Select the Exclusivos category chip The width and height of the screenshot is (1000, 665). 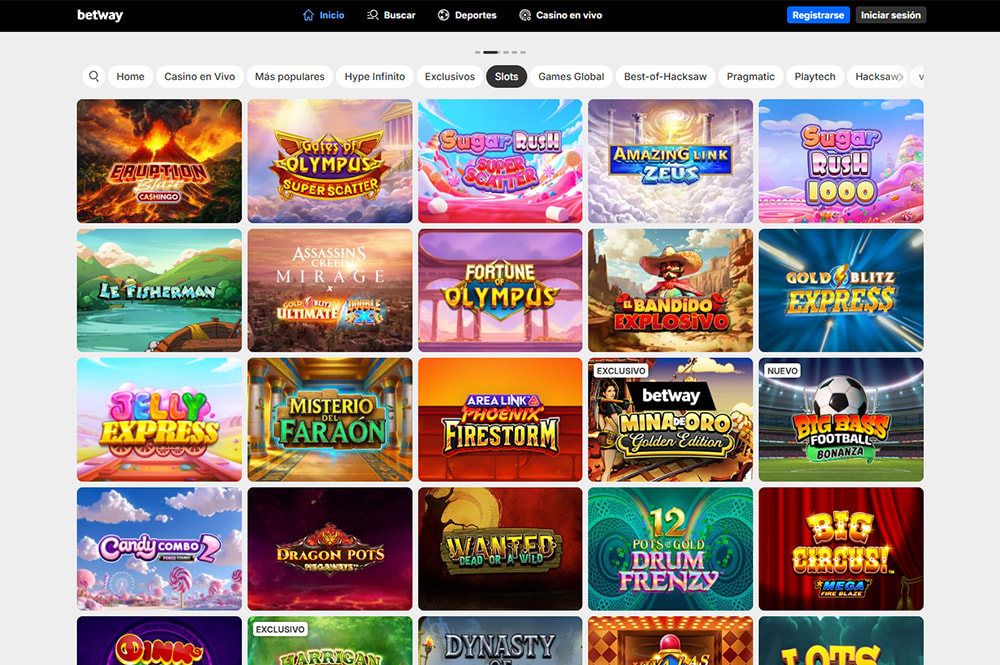(450, 77)
